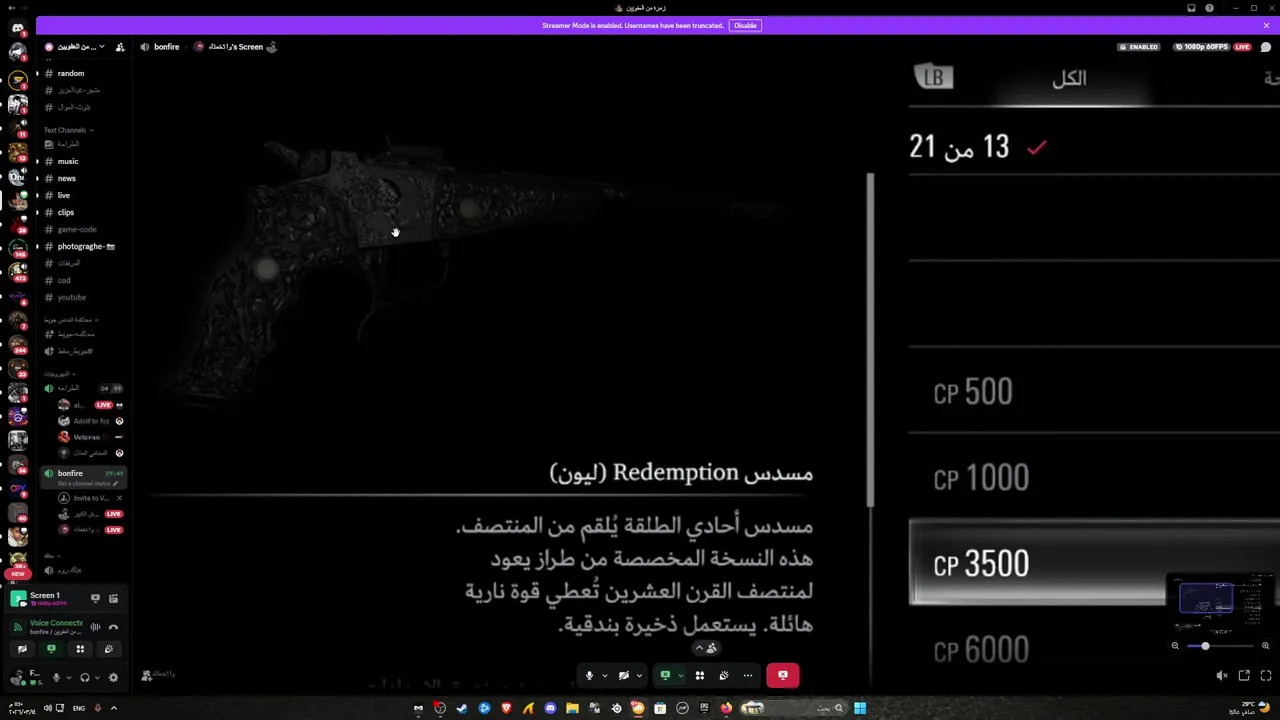Pop out the stream window
The width and height of the screenshot is (1280, 720).
[x=1244, y=676]
